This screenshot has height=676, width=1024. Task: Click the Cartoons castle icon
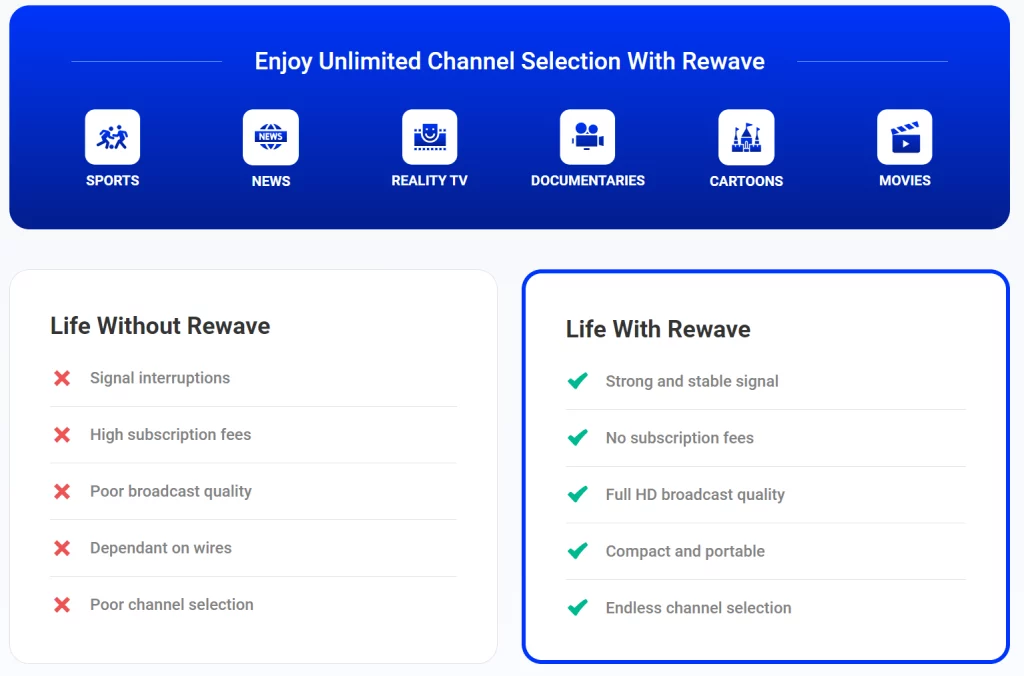[x=746, y=137]
